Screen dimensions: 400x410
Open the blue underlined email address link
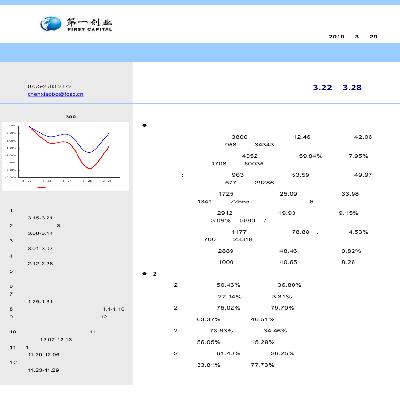coord(55,94)
